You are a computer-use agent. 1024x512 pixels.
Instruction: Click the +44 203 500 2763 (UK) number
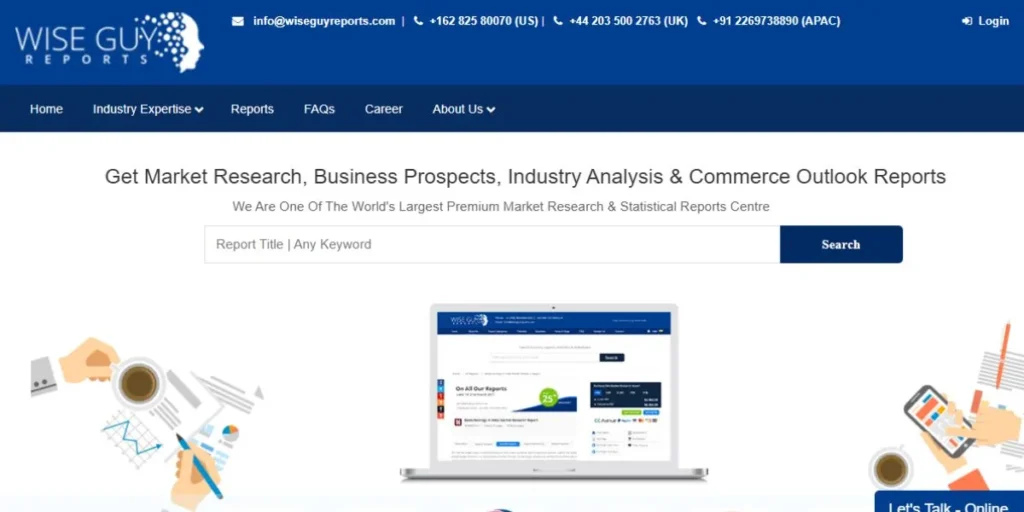click(x=628, y=21)
